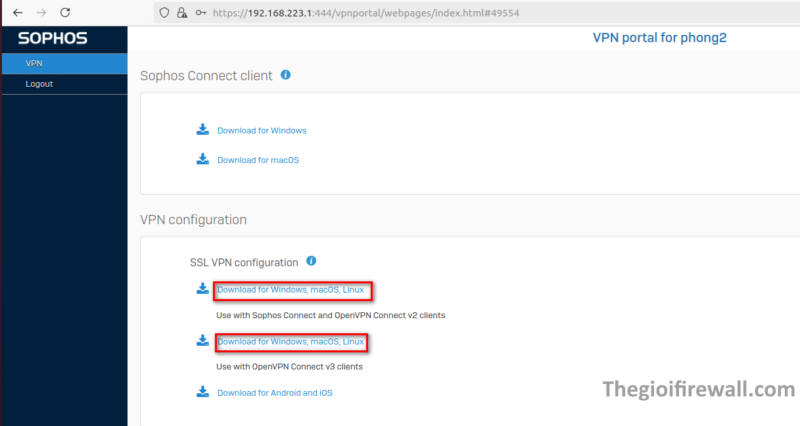Click the Sophos logo in sidebar

pyautogui.click(x=52, y=39)
